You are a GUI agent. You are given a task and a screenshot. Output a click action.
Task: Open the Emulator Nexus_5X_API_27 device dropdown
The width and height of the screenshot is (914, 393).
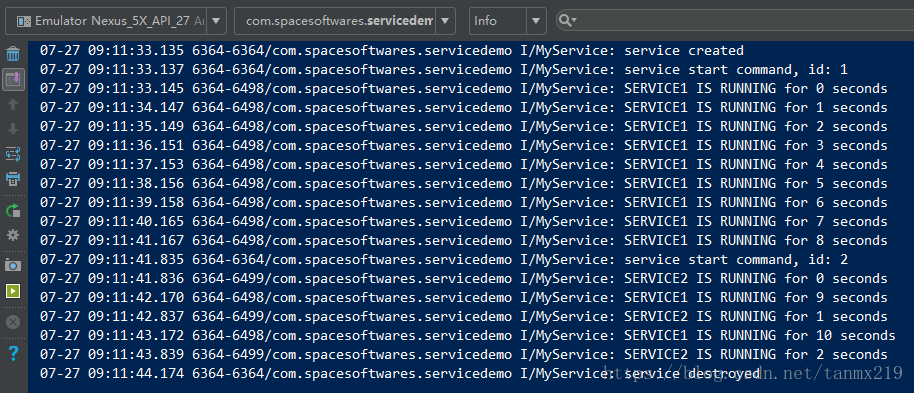pyautogui.click(x=116, y=21)
